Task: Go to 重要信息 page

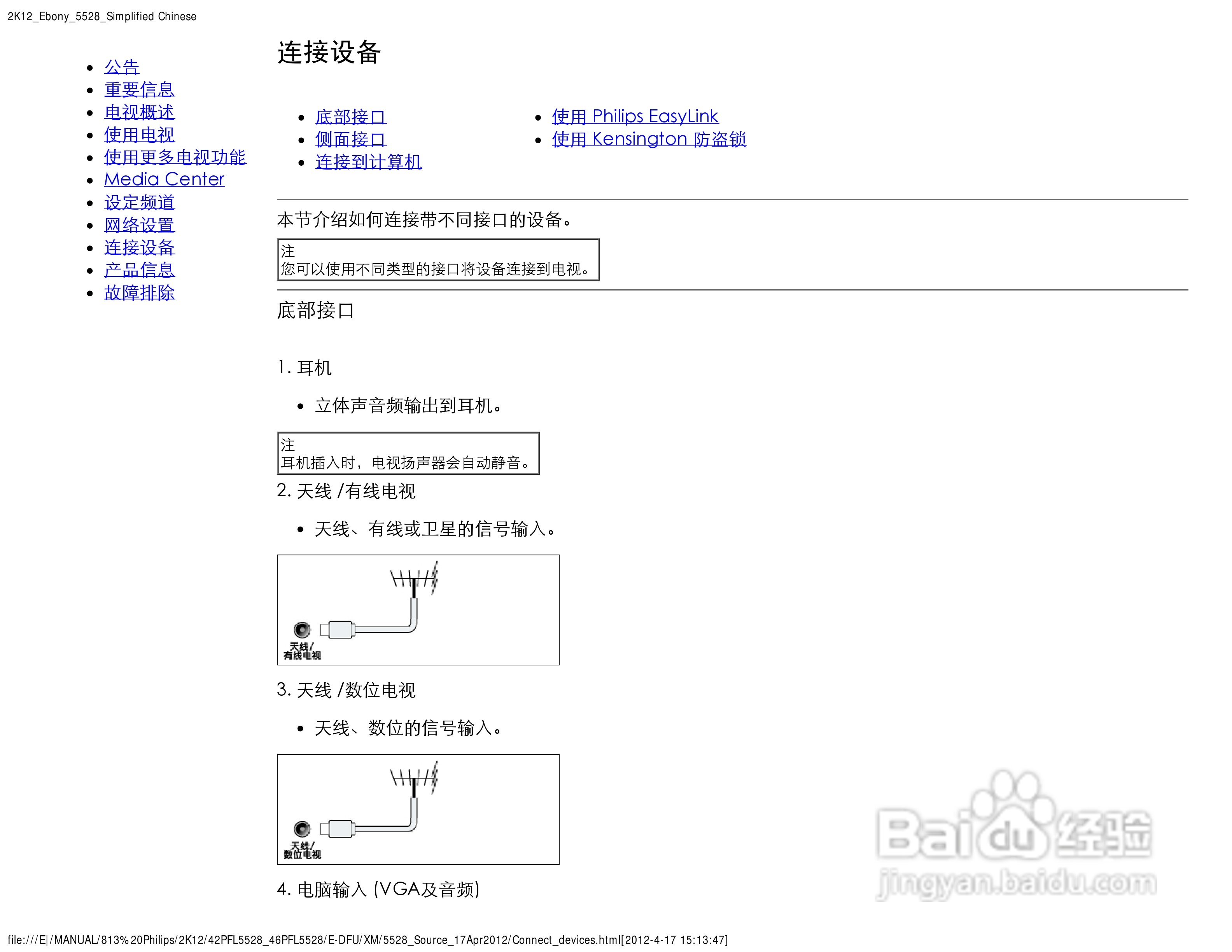Action: coord(139,90)
